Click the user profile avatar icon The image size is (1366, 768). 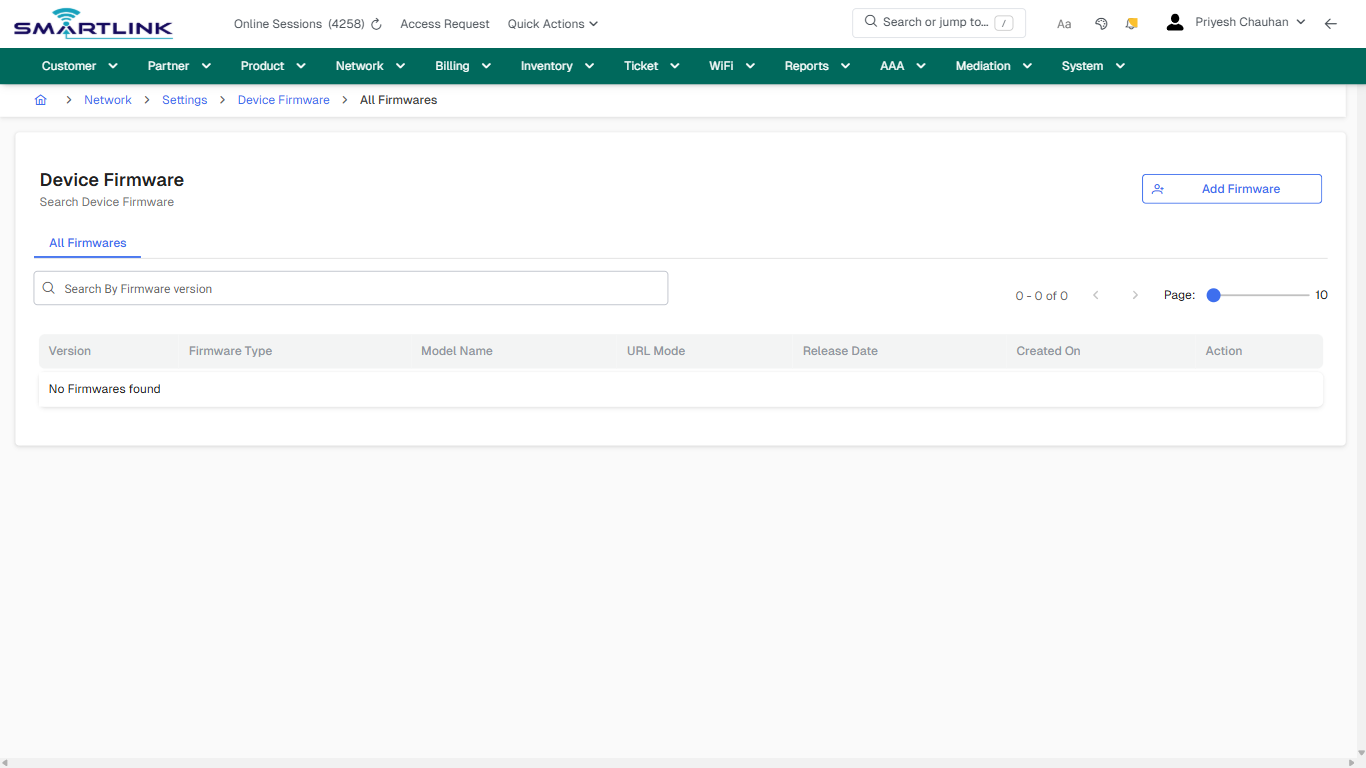1174,21
